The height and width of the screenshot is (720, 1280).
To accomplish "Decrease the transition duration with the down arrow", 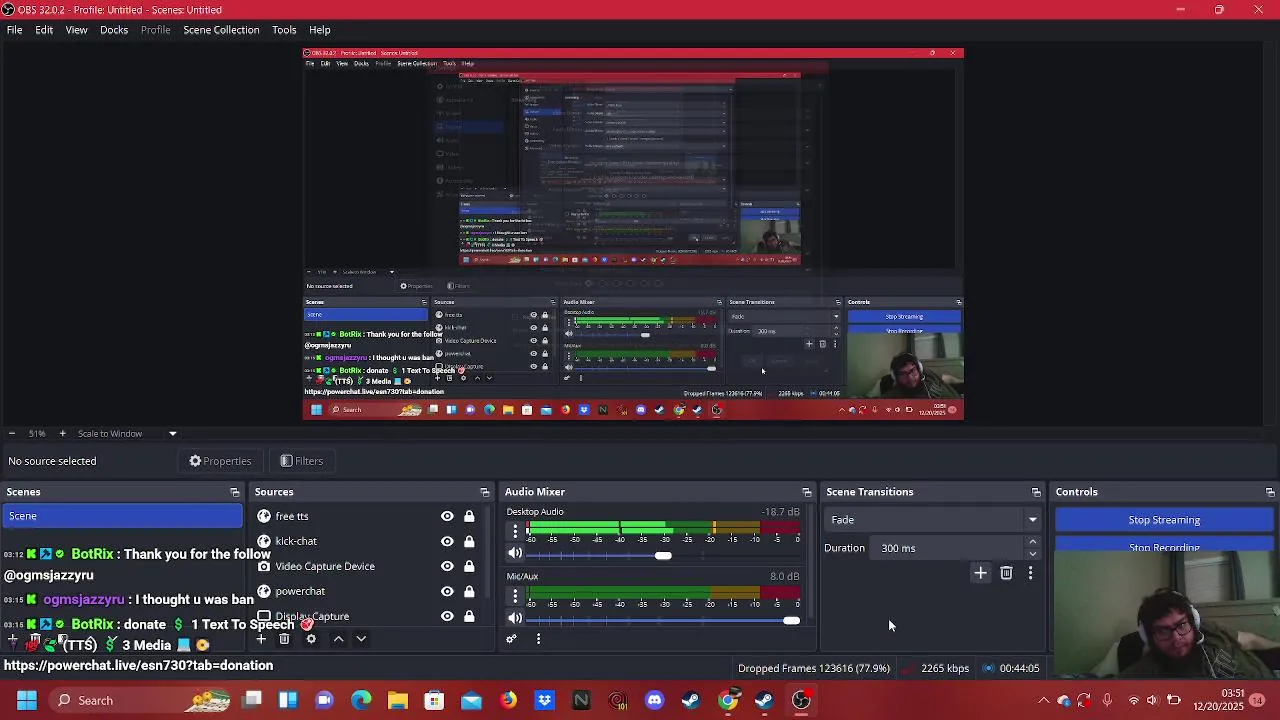I will (x=1033, y=553).
